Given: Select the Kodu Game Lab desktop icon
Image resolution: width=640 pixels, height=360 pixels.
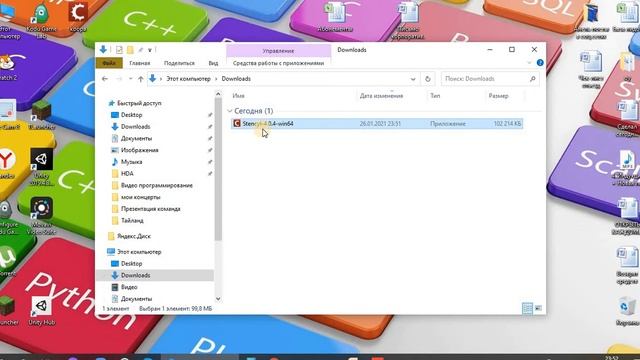Looking at the screenshot, I should (41, 20).
